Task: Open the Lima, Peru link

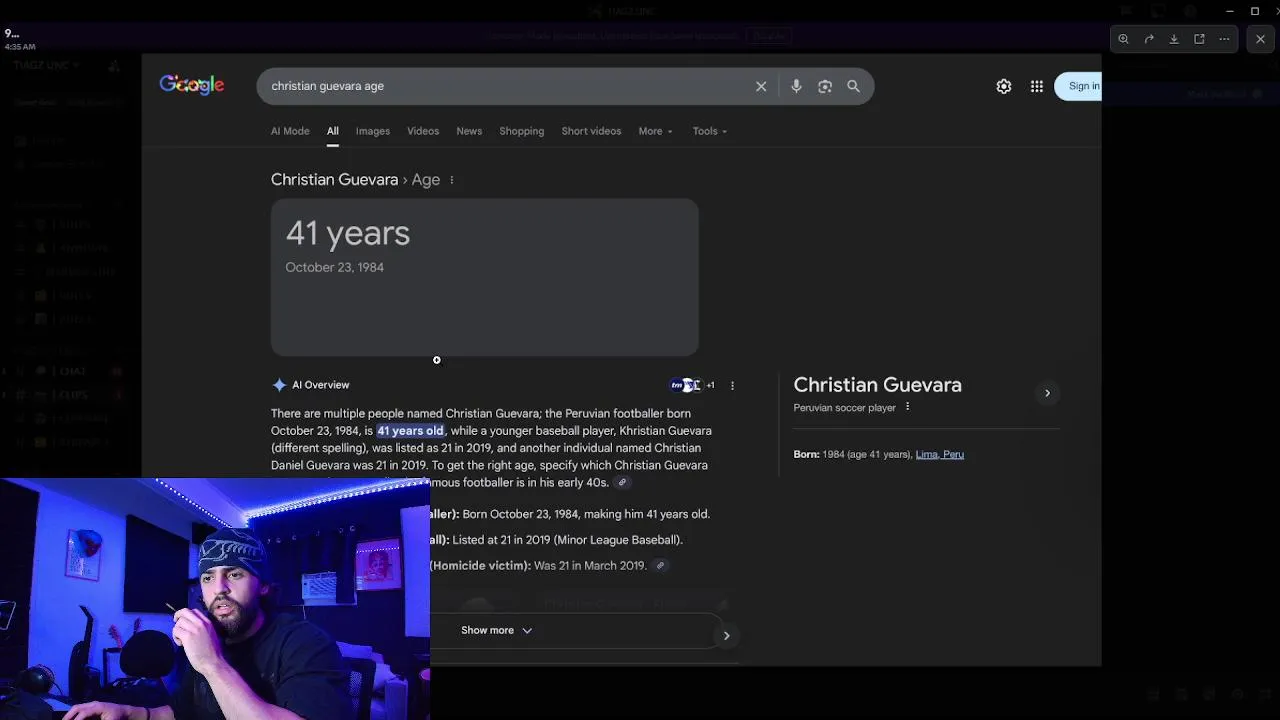Action: [x=939, y=454]
